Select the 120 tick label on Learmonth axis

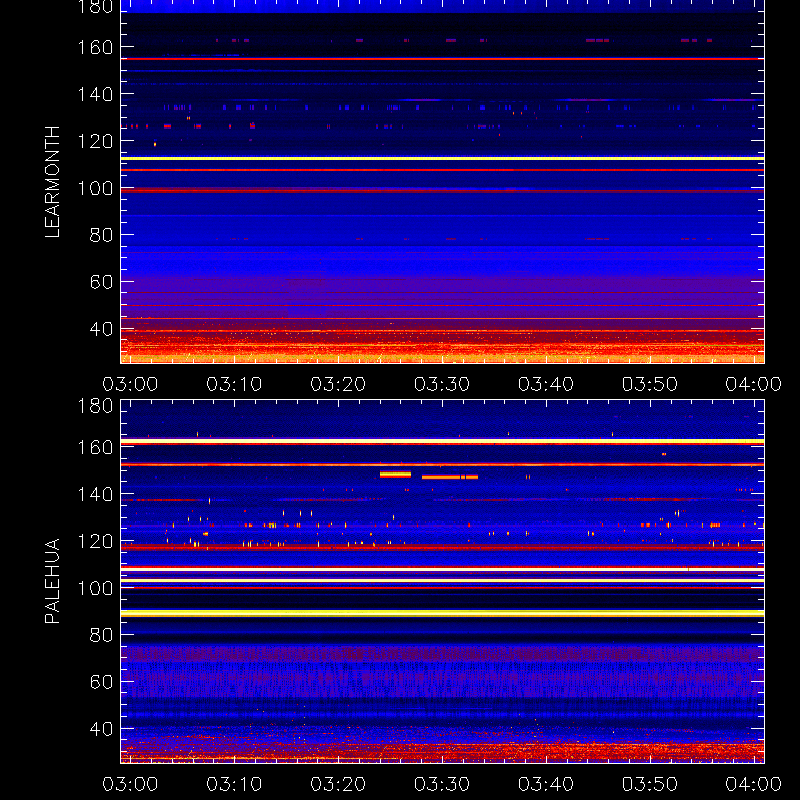click(95, 141)
